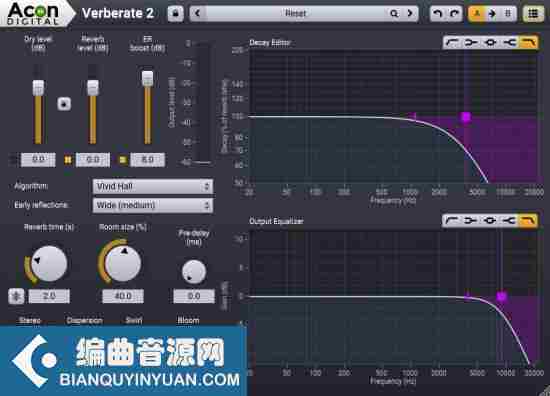The width and height of the screenshot is (550, 396).
Task: Click the Pre-delay knob
Action: pyautogui.click(x=194, y=272)
